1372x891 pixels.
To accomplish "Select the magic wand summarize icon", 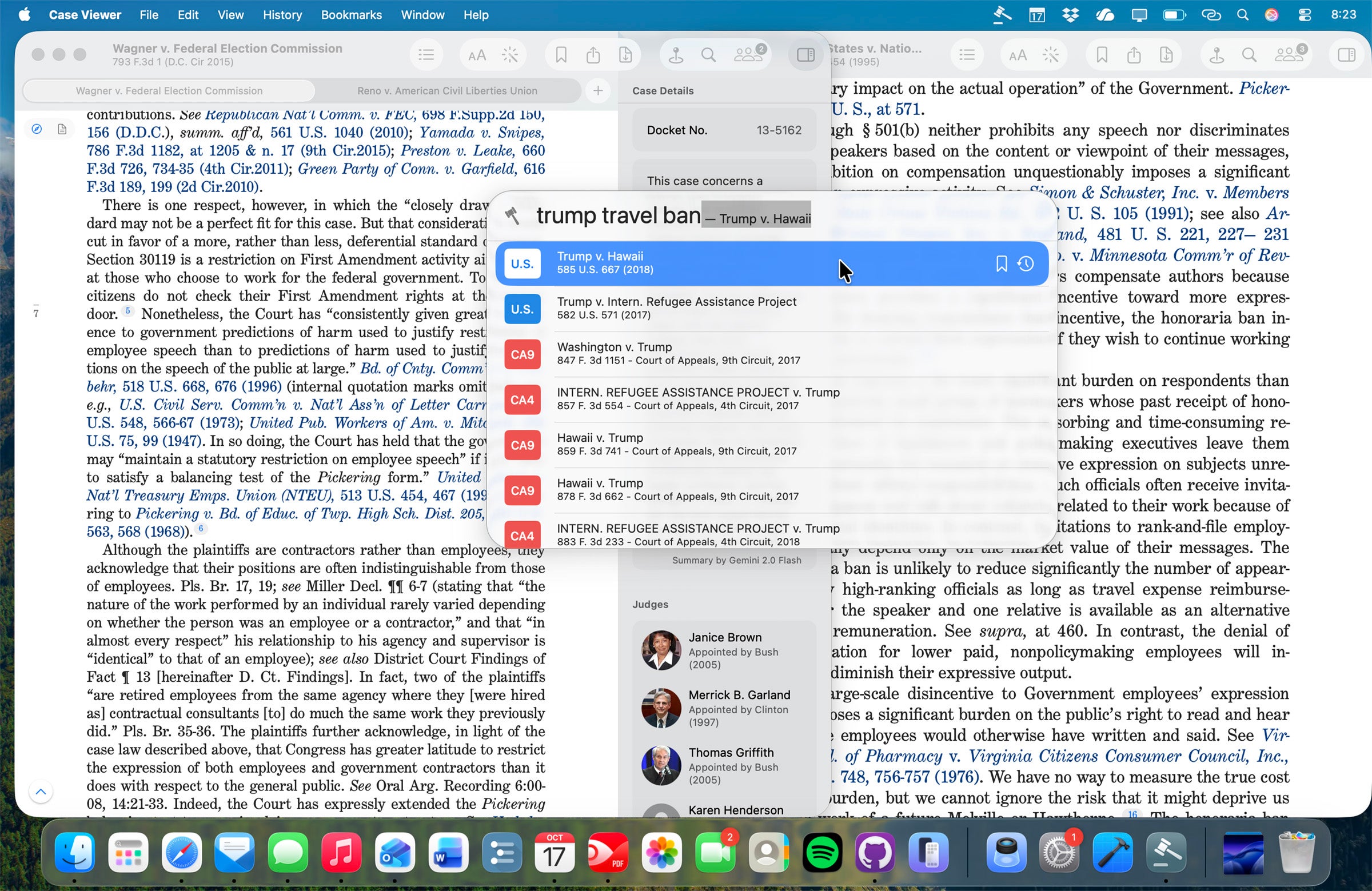I will 509,54.
